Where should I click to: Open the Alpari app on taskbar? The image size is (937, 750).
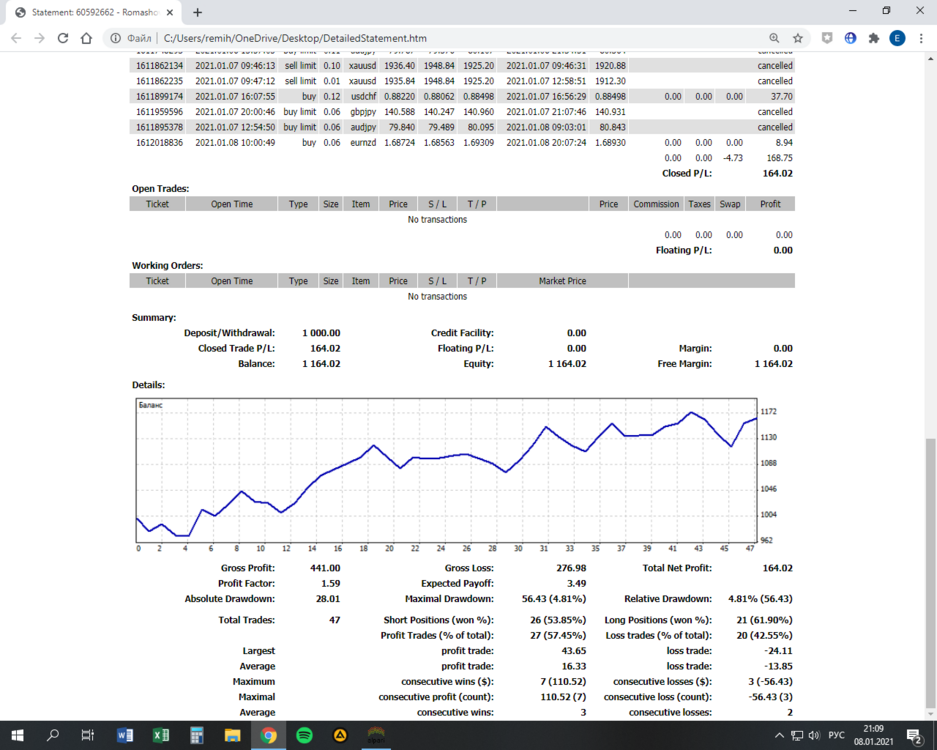(376, 735)
